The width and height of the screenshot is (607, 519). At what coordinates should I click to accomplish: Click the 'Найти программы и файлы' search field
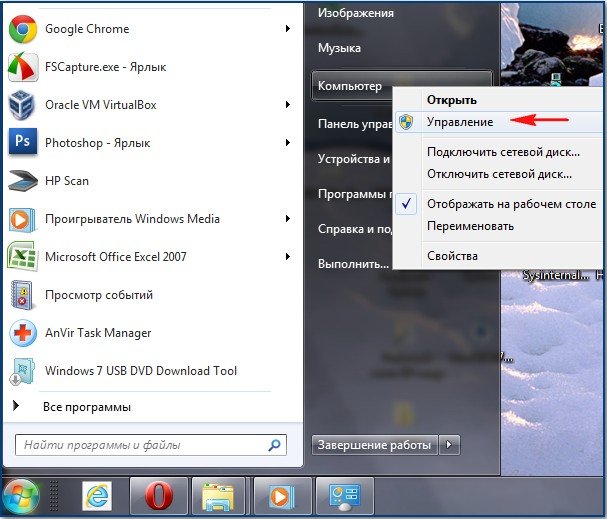click(x=140, y=445)
